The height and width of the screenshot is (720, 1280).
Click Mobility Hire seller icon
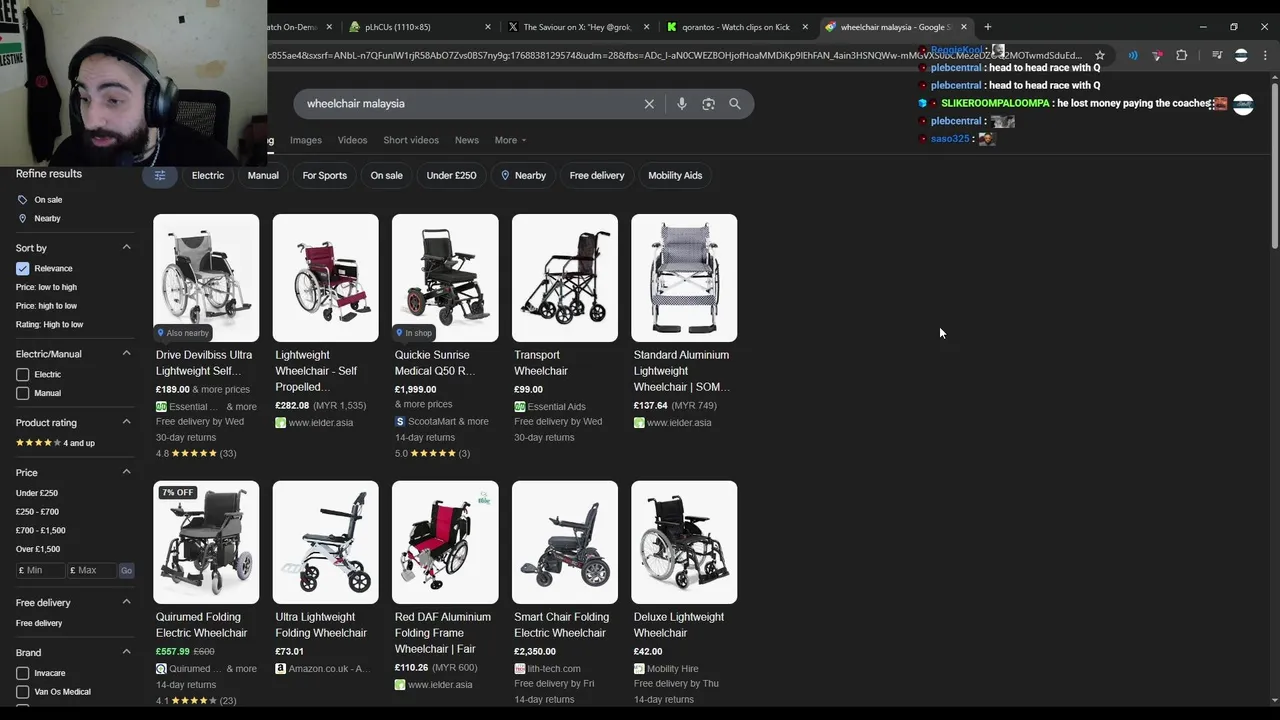(639, 669)
